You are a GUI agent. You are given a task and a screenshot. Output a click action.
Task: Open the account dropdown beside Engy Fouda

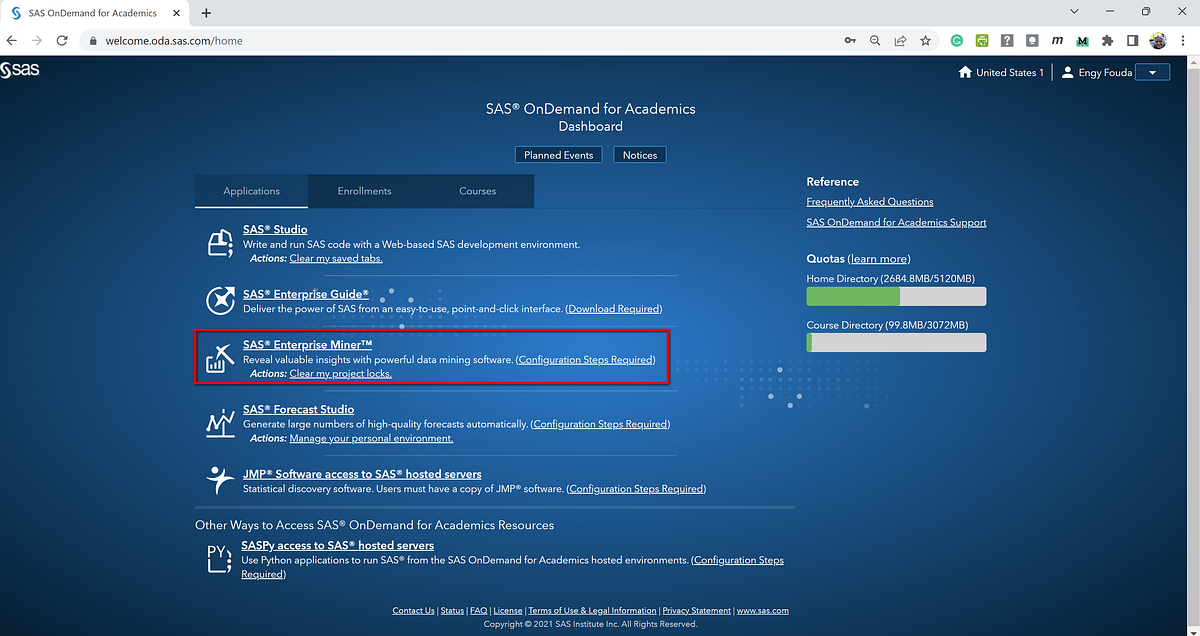(x=1152, y=72)
